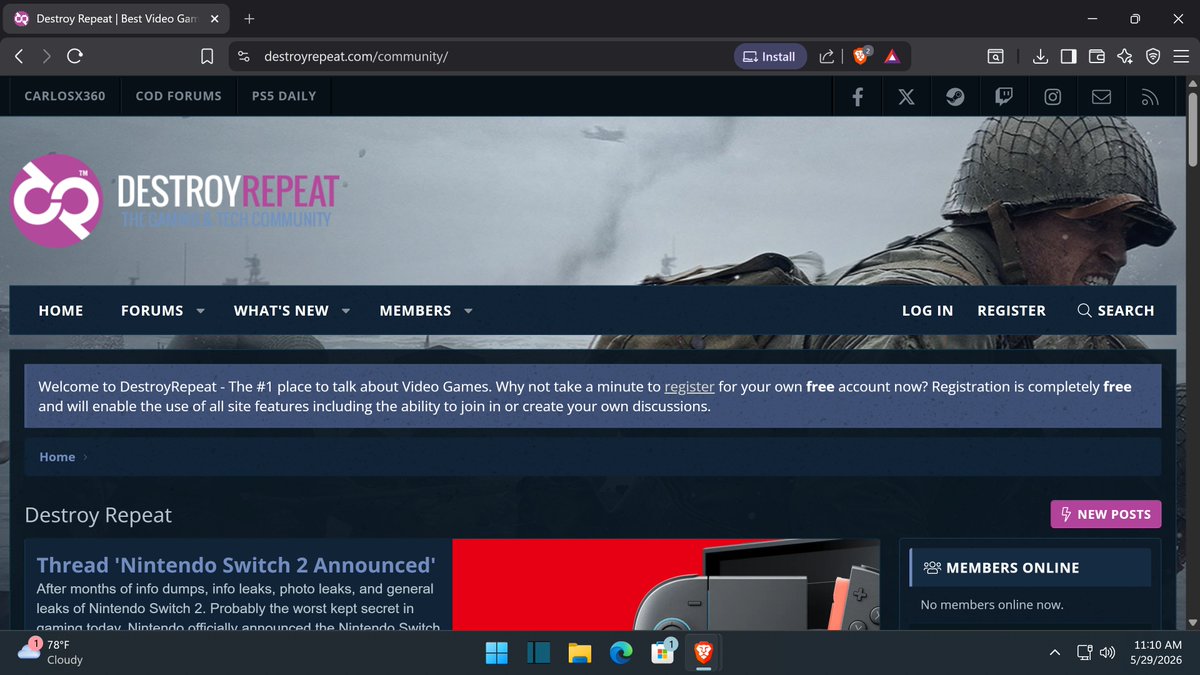Open the Twitch social icon

(1004, 97)
